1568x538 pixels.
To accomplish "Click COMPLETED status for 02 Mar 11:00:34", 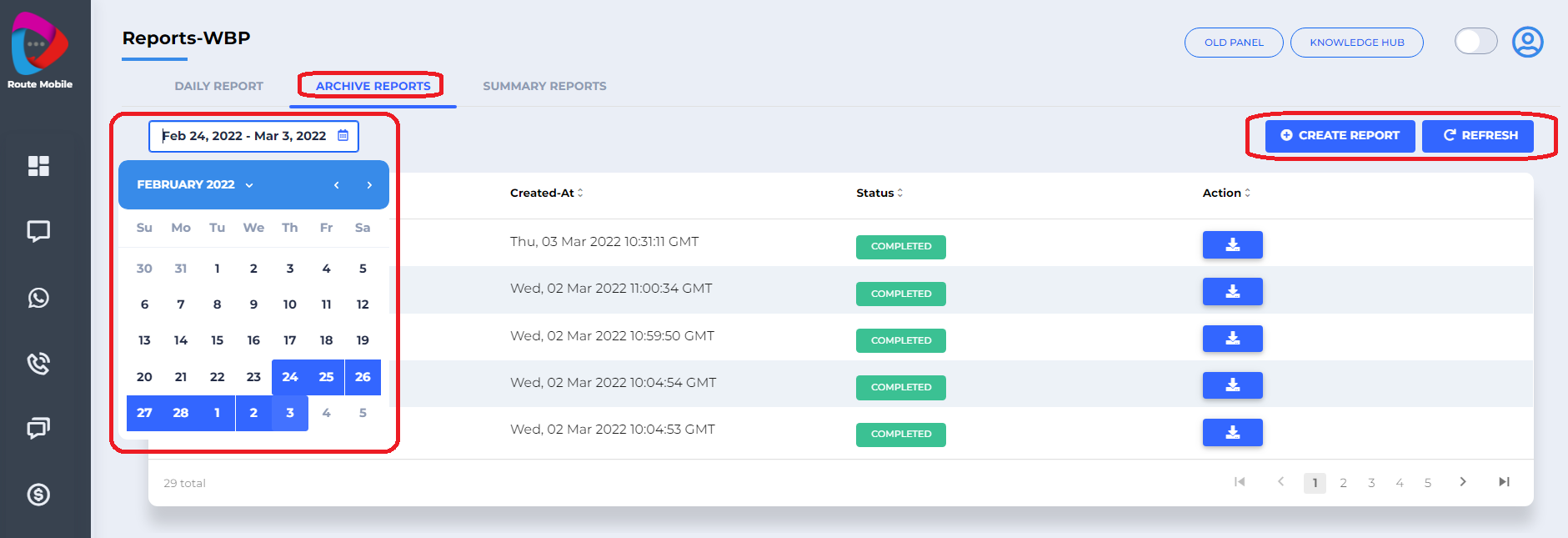I will click(901, 294).
